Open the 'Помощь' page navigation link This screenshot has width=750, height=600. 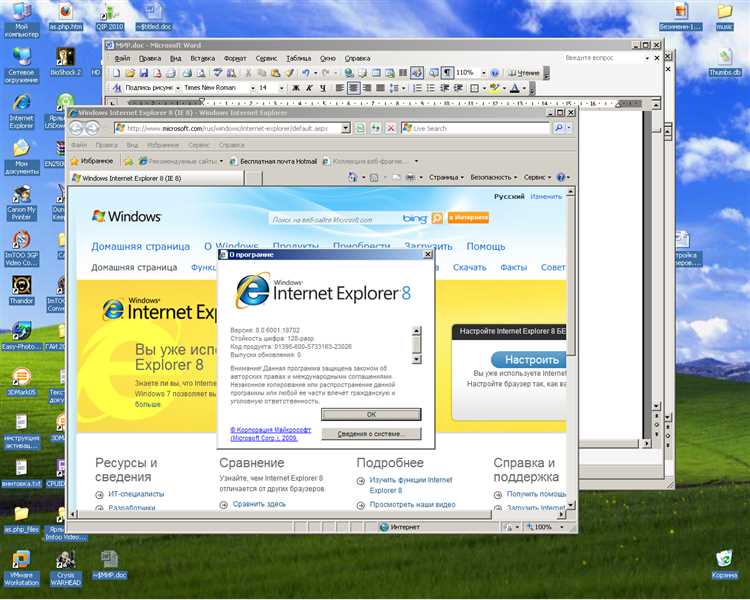click(485, 246)
